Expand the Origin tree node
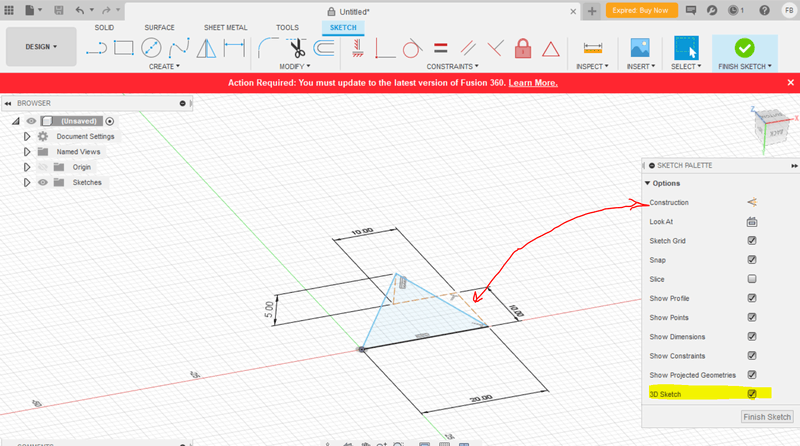The height and width of the screenshot is (446, 800). [x=27, y=167]
